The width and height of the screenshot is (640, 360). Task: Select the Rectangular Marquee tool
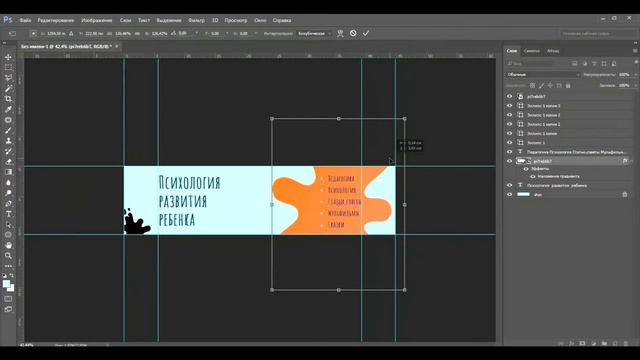(x=8, y=67)
